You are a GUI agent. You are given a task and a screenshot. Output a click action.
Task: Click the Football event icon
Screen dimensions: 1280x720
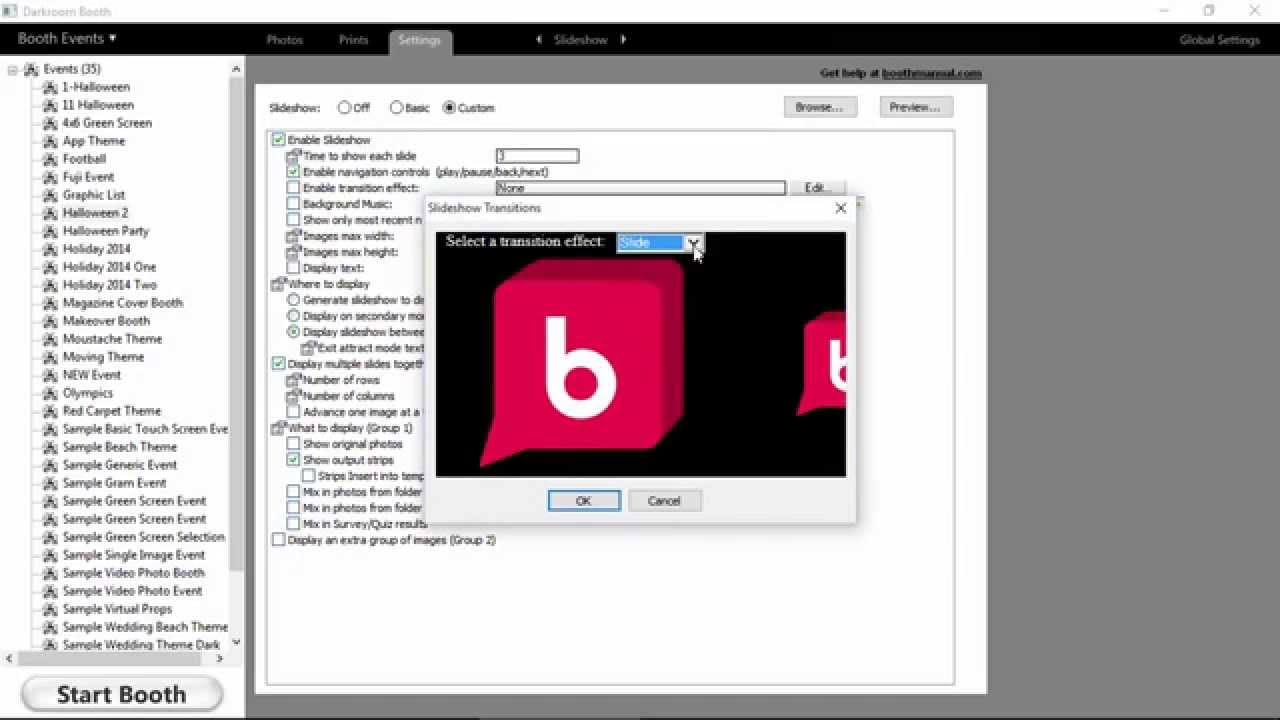tap(50, 159)
